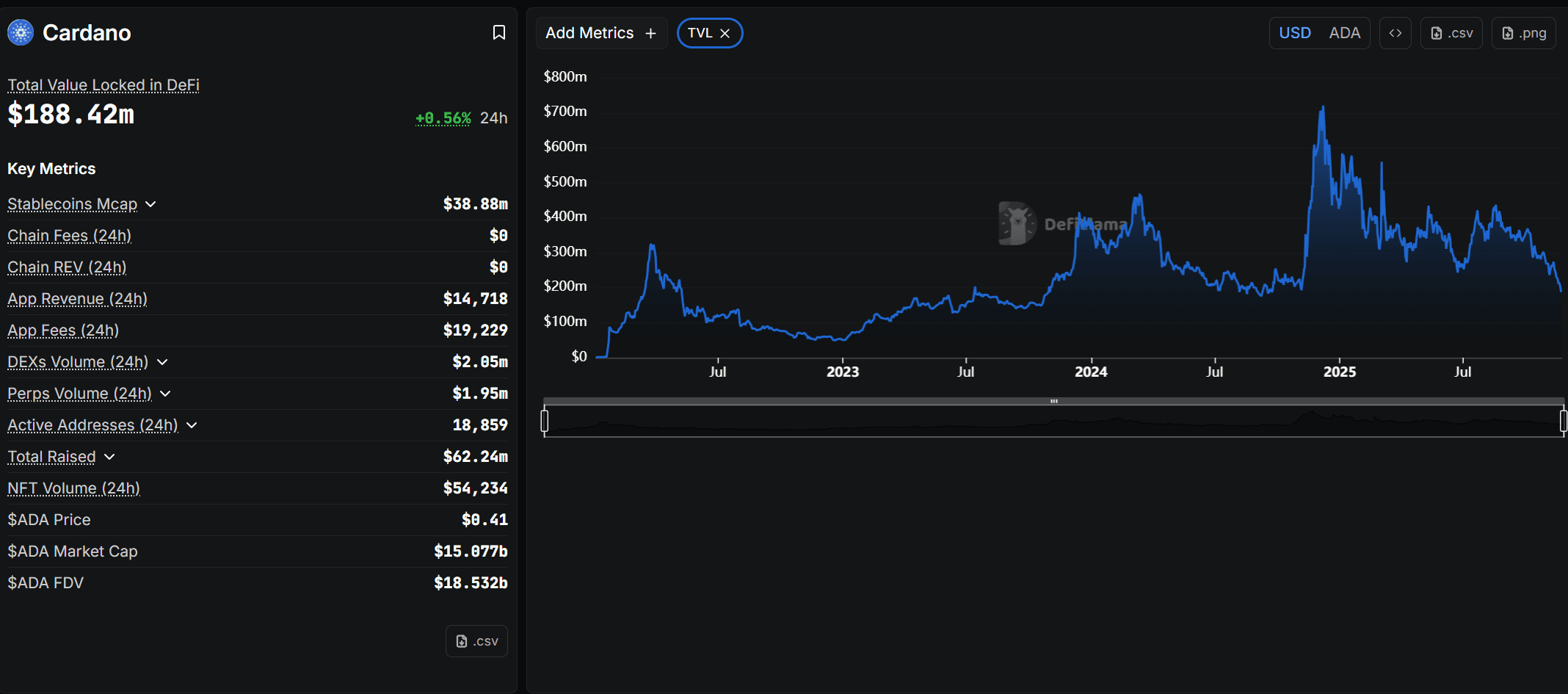This screenshot has width=1568, height=694.
Task: Click the left range slider handle
Action: coord(545,421)
